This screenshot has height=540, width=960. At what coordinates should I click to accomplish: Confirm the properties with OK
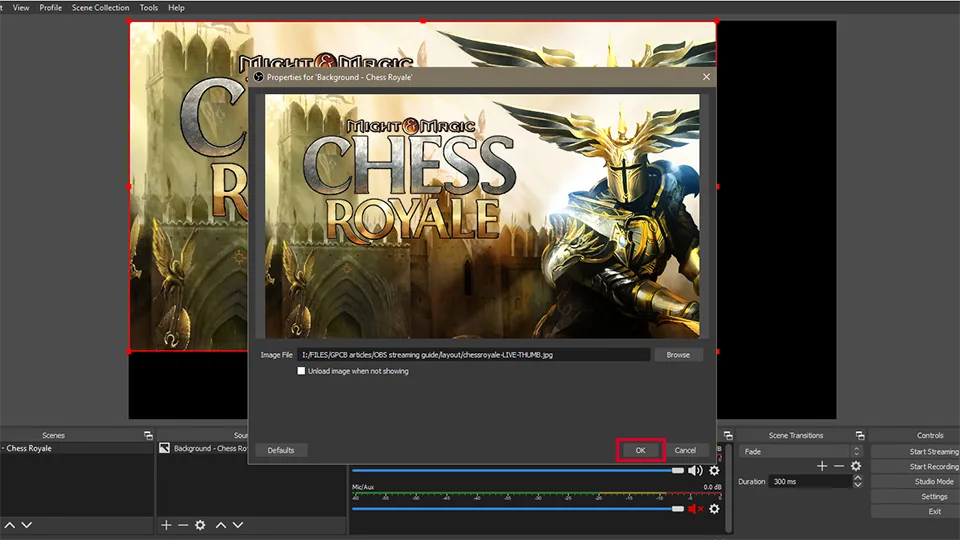(640, 450)
